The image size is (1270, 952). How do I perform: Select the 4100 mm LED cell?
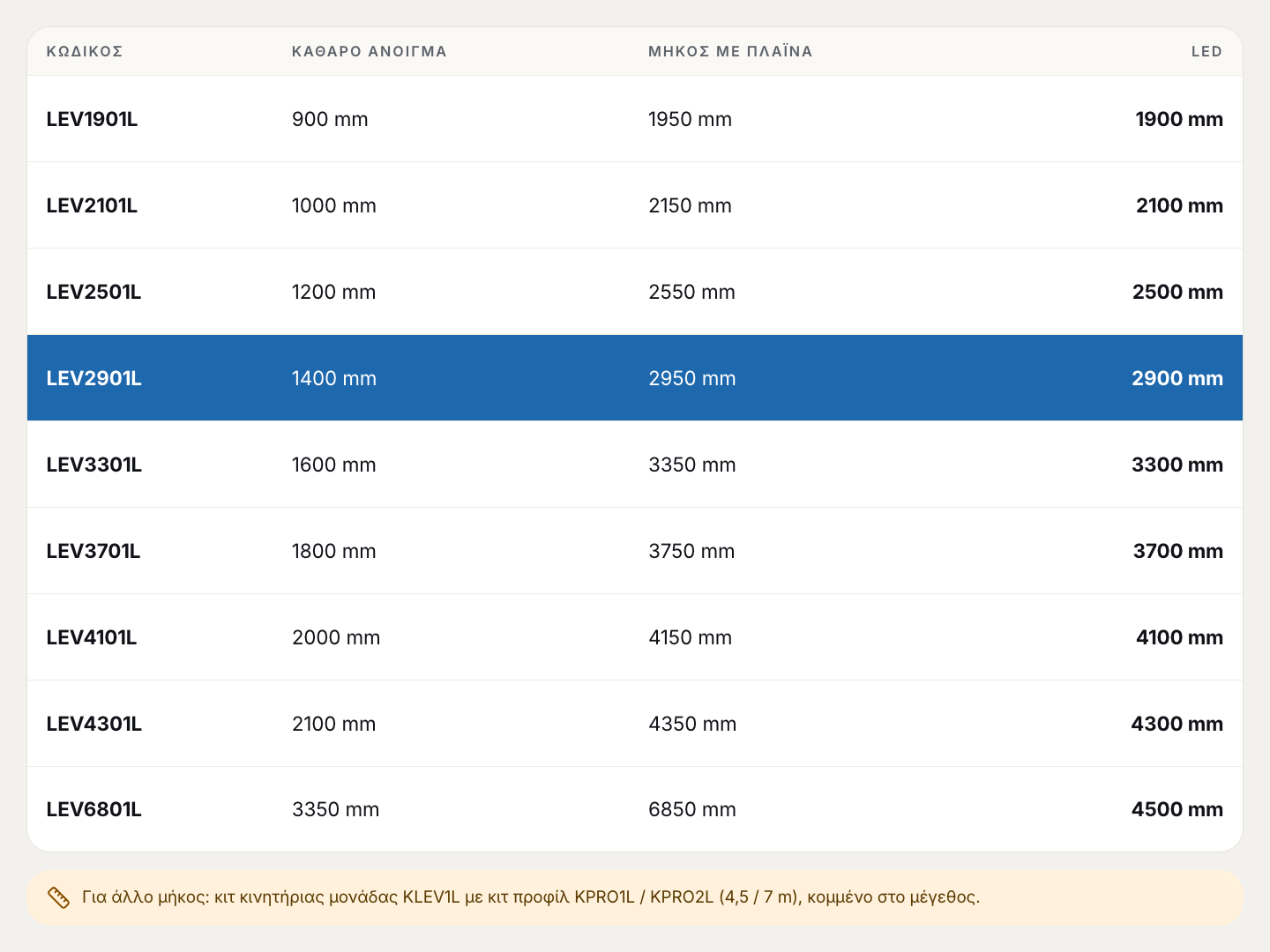[1179, 637]
